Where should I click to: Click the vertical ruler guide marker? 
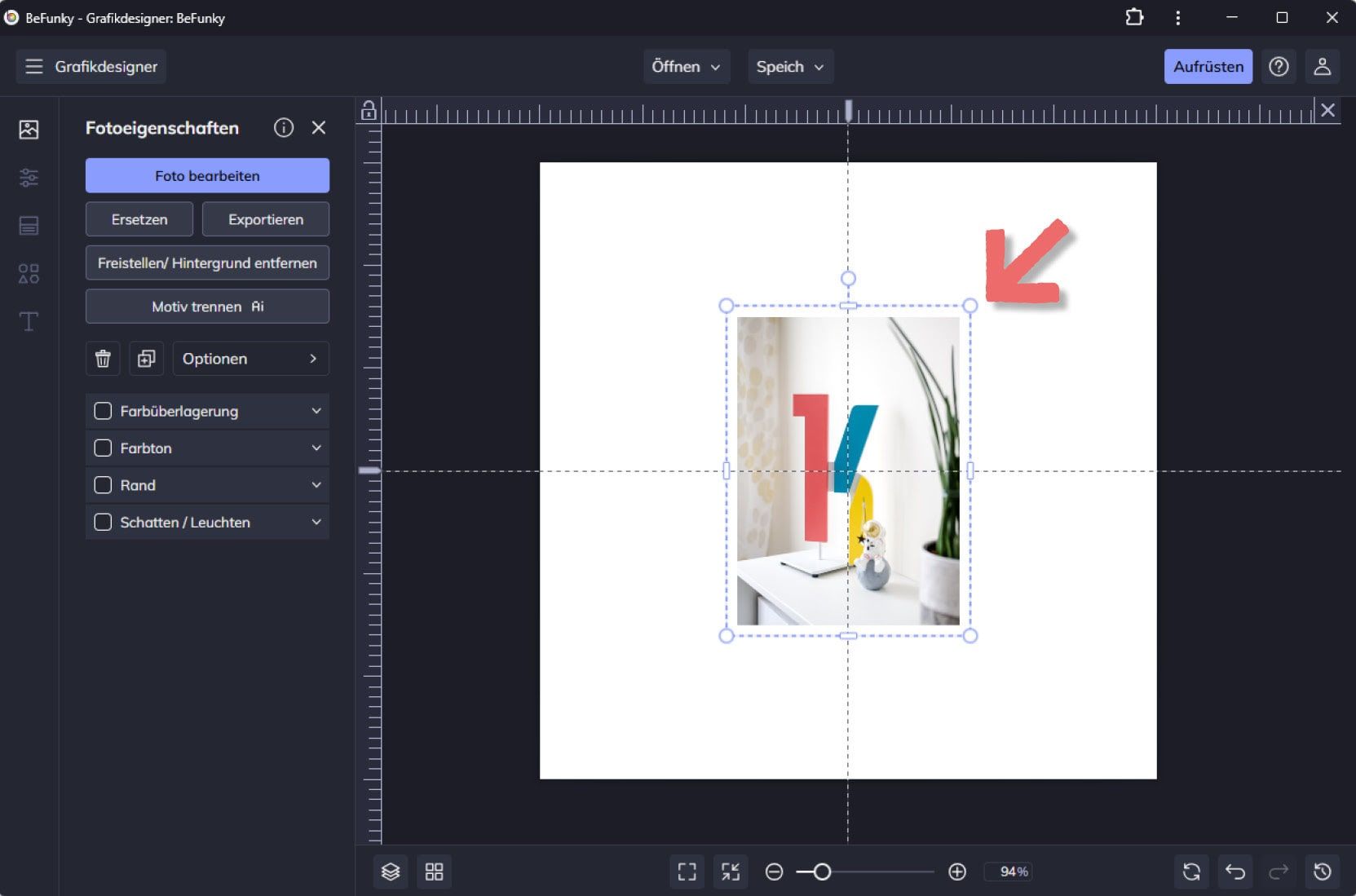(369, 470)
